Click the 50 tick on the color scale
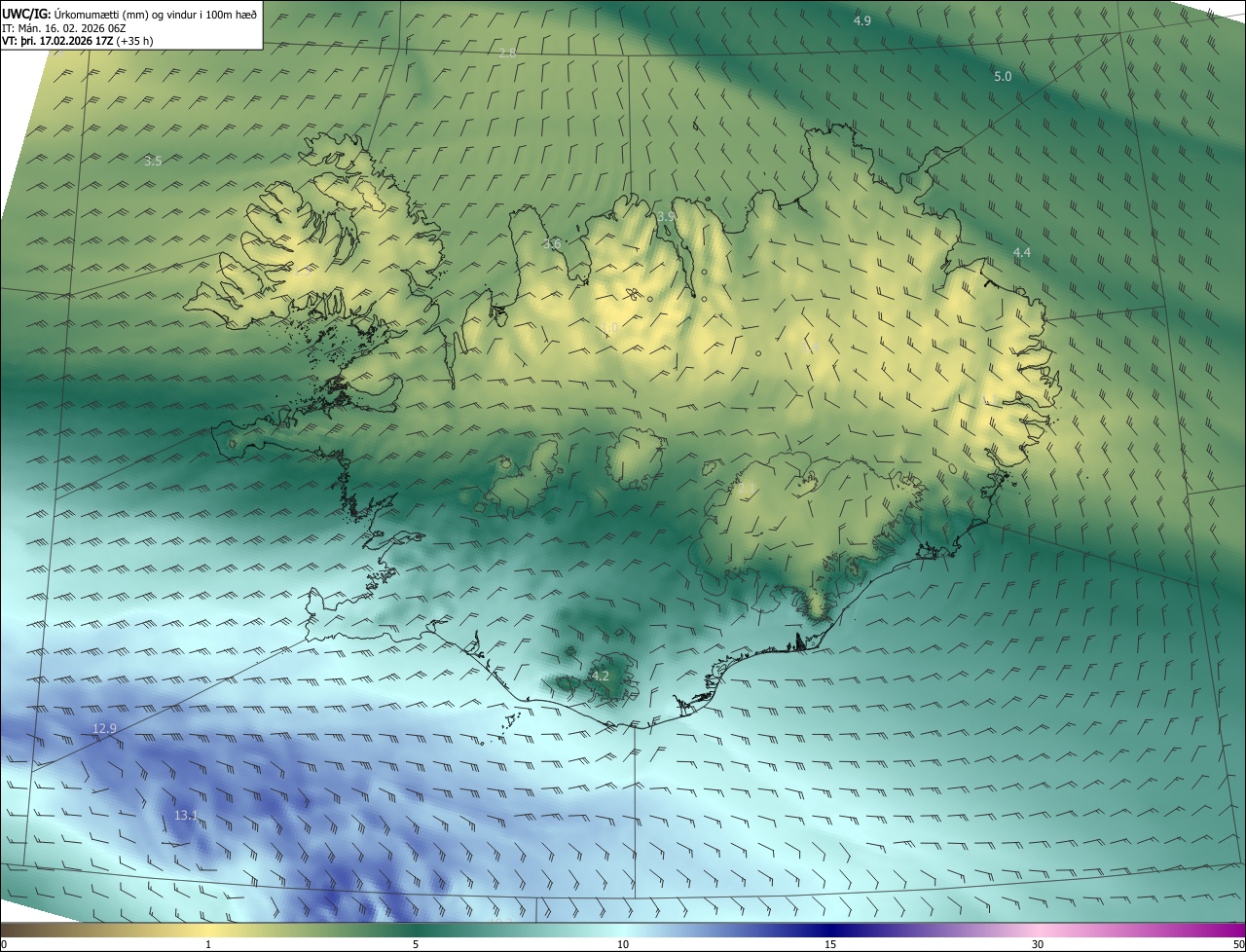1246x952 pixels. pos(1238,944)
